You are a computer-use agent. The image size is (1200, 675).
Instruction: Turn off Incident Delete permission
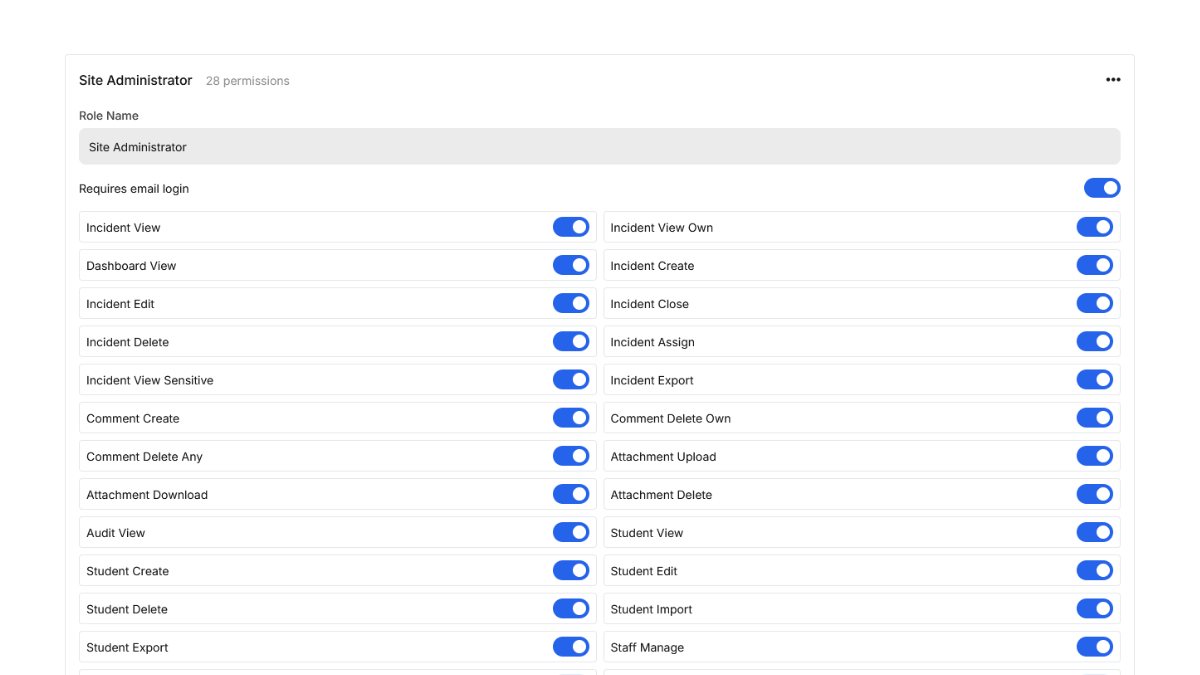pyautogui.click(x=571, y=341)
